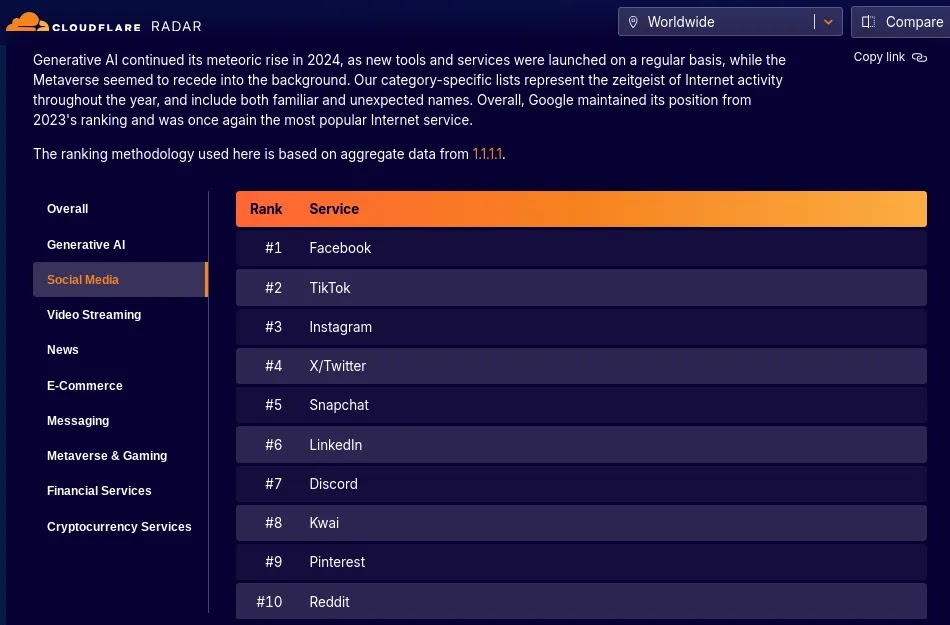
Task: Expand the Worldwide dropdown chevron
Action: point(828,22)
